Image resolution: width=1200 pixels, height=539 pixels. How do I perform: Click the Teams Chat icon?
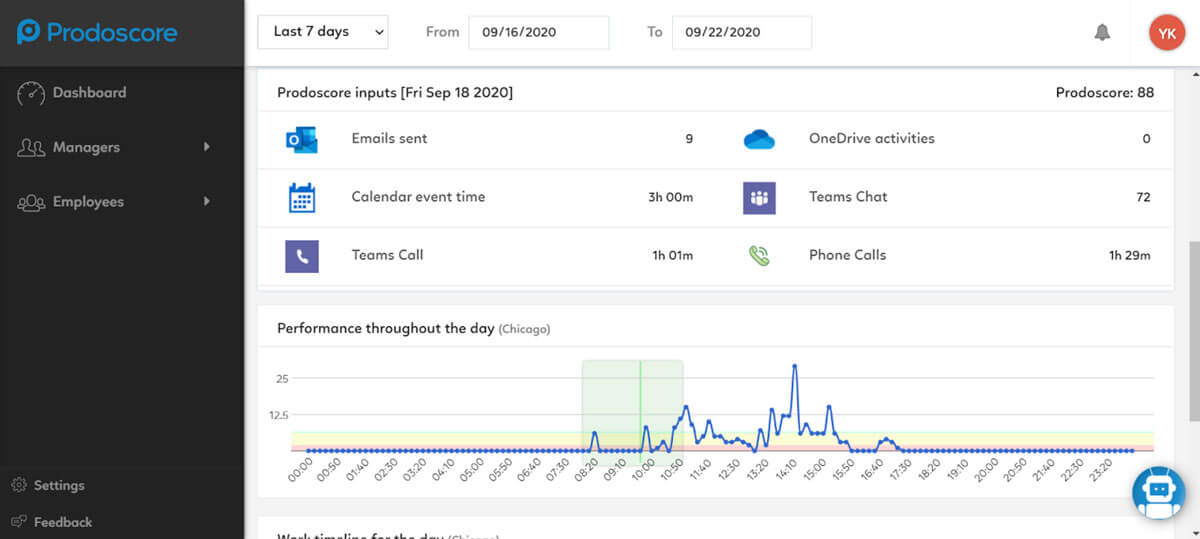(x=759, y=198)
